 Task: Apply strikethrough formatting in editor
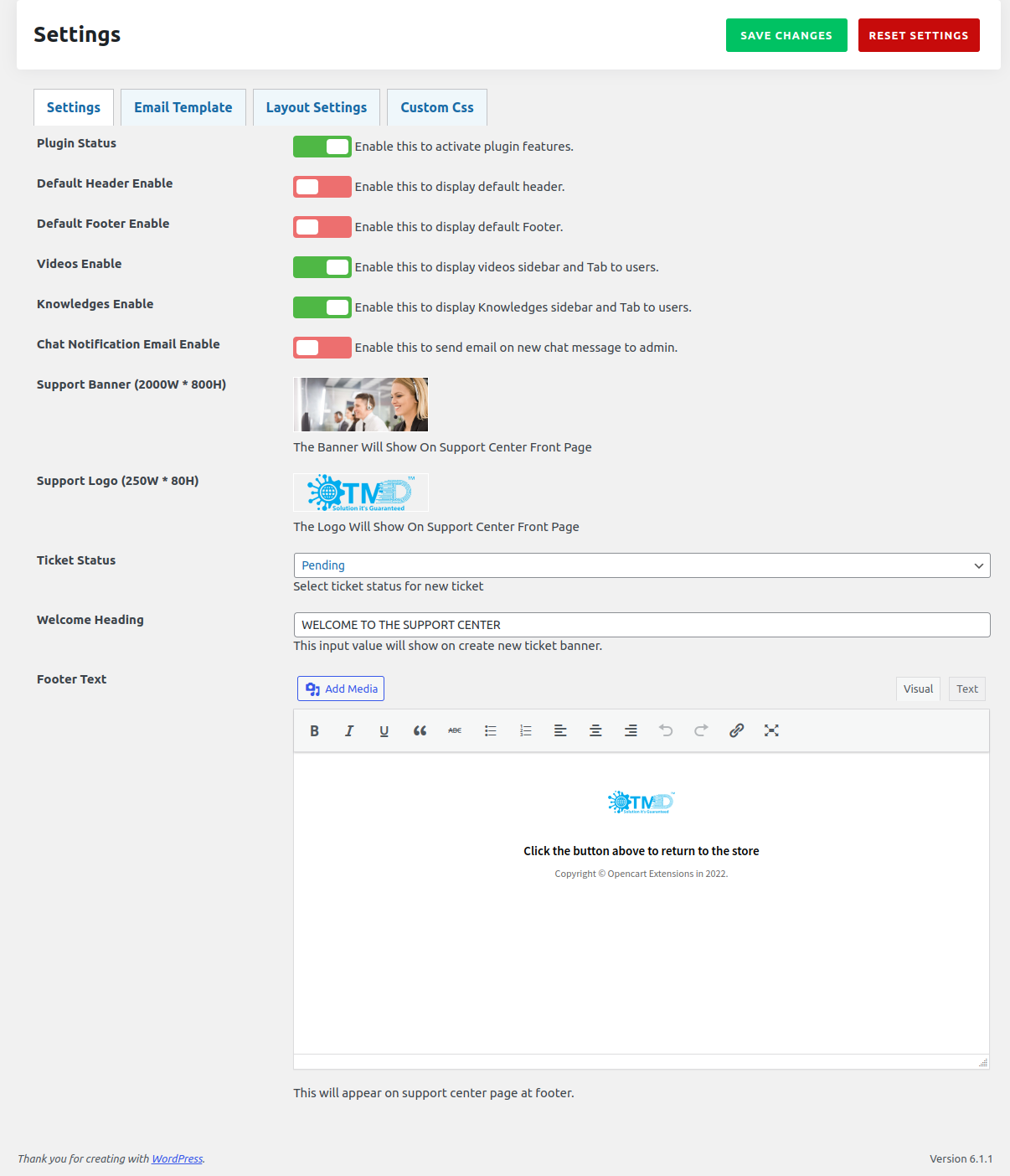455,730
